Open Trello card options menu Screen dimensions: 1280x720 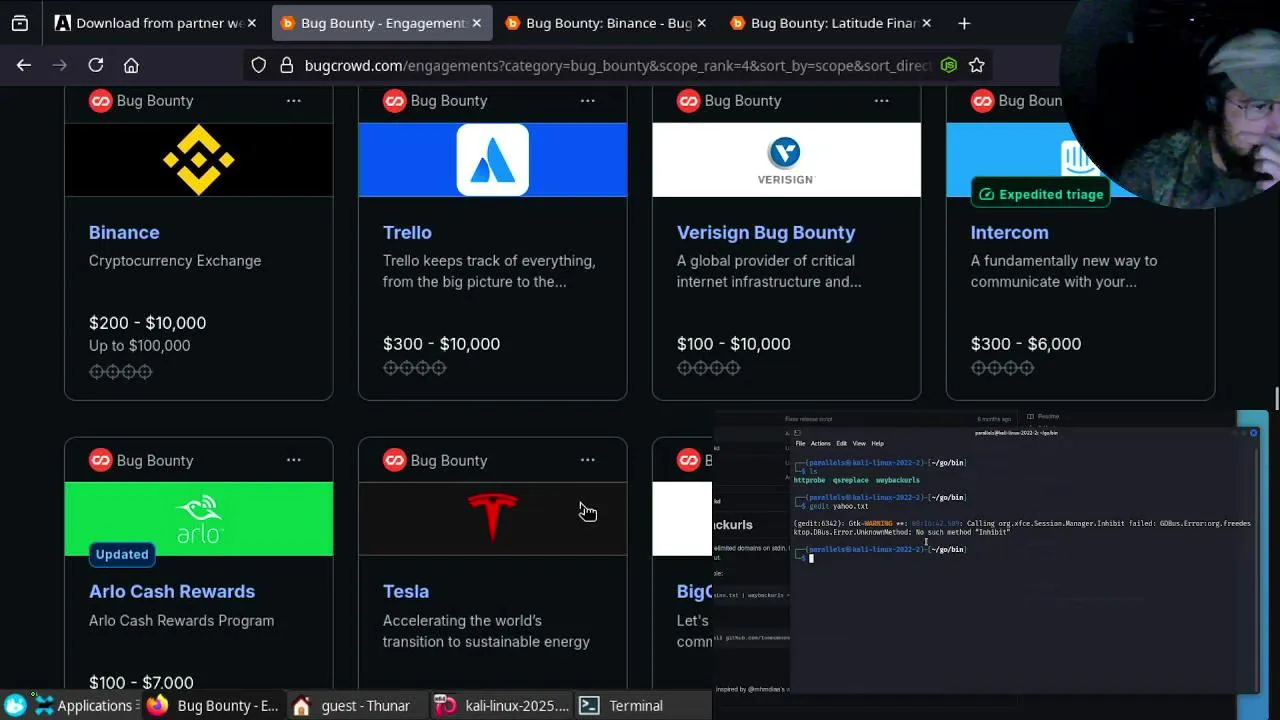point(588,100)
